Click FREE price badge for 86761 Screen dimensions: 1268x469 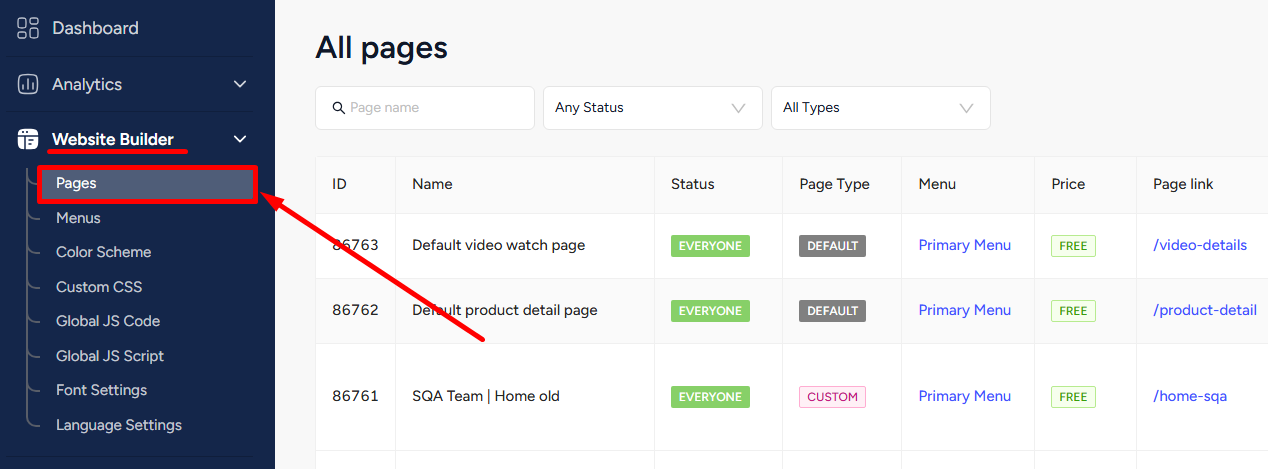[1073, 397]
